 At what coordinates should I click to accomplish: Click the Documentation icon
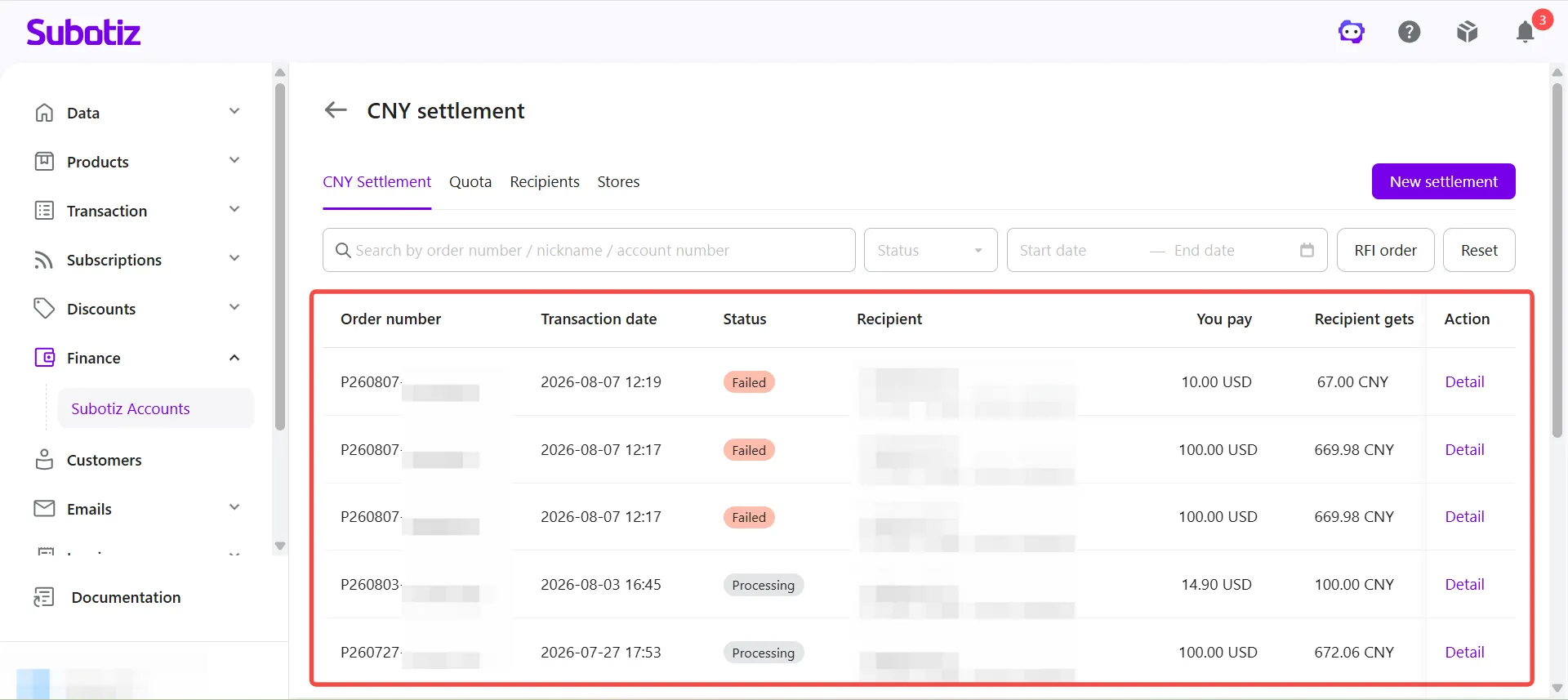[44, 597]
